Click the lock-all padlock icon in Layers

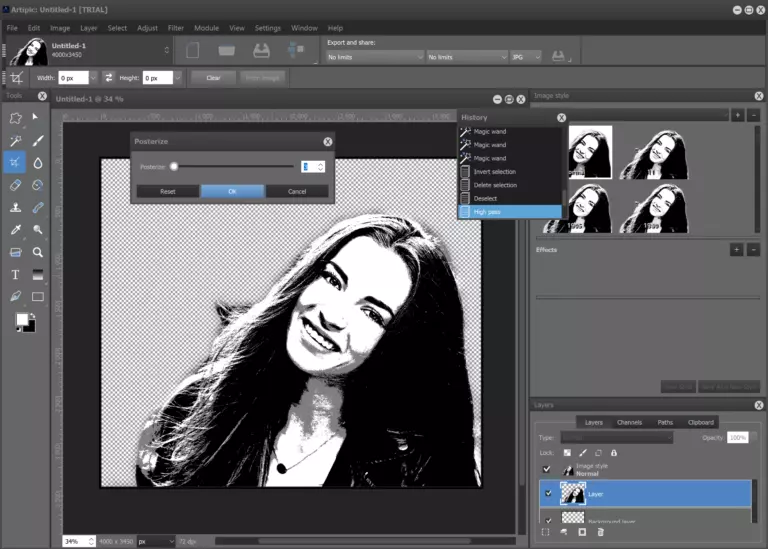coord(614,453)
